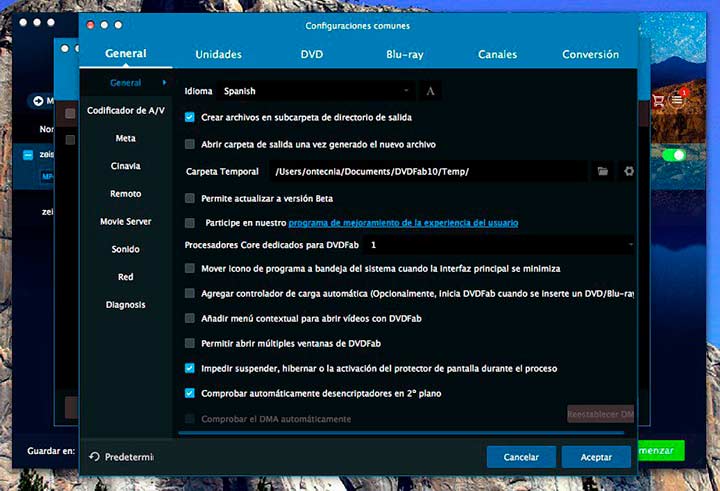Screen dimensions: 720x491
Task: Click the Cancelar button
Action: pyautogui.click(x=521, y=457)
